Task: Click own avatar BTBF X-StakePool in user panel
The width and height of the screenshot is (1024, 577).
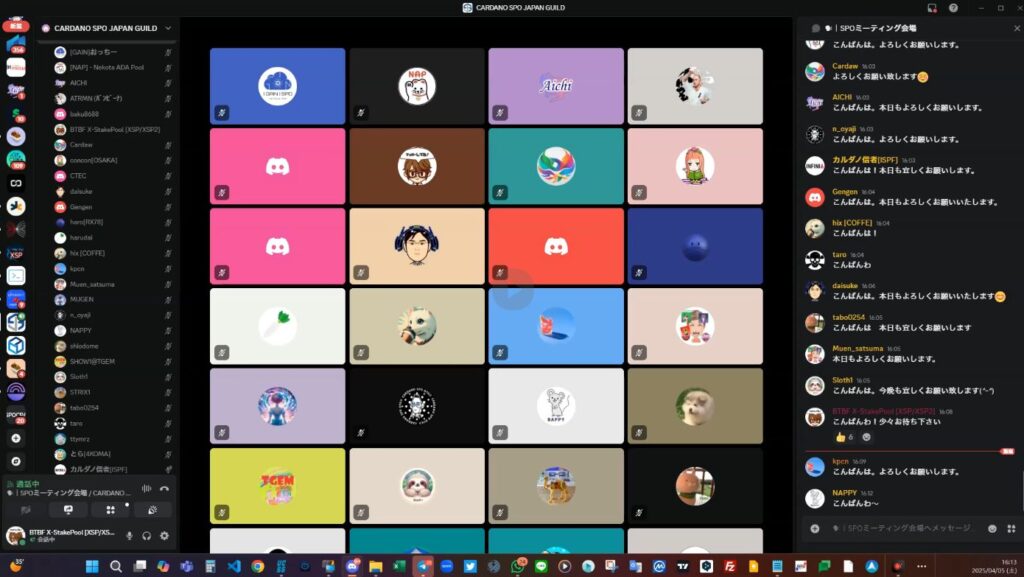Action: (15, 536)
